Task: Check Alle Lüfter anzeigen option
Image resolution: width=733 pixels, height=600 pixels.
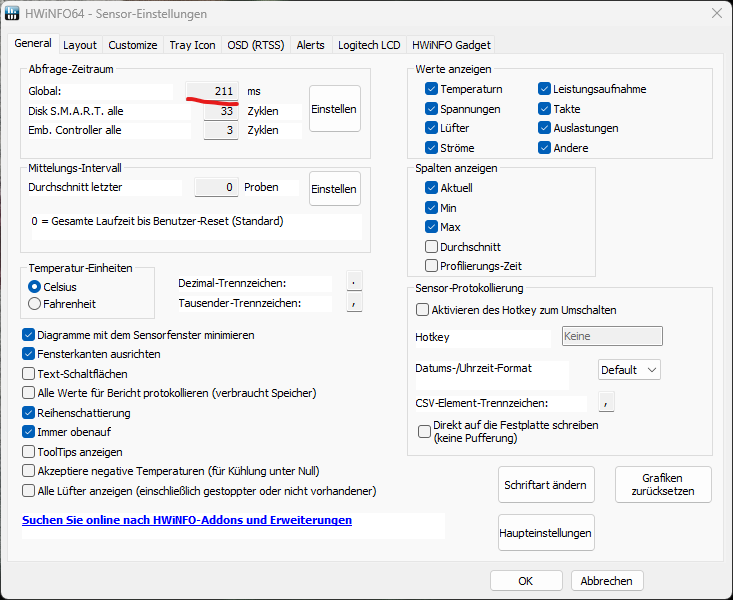Action: [x=29, y=491]
